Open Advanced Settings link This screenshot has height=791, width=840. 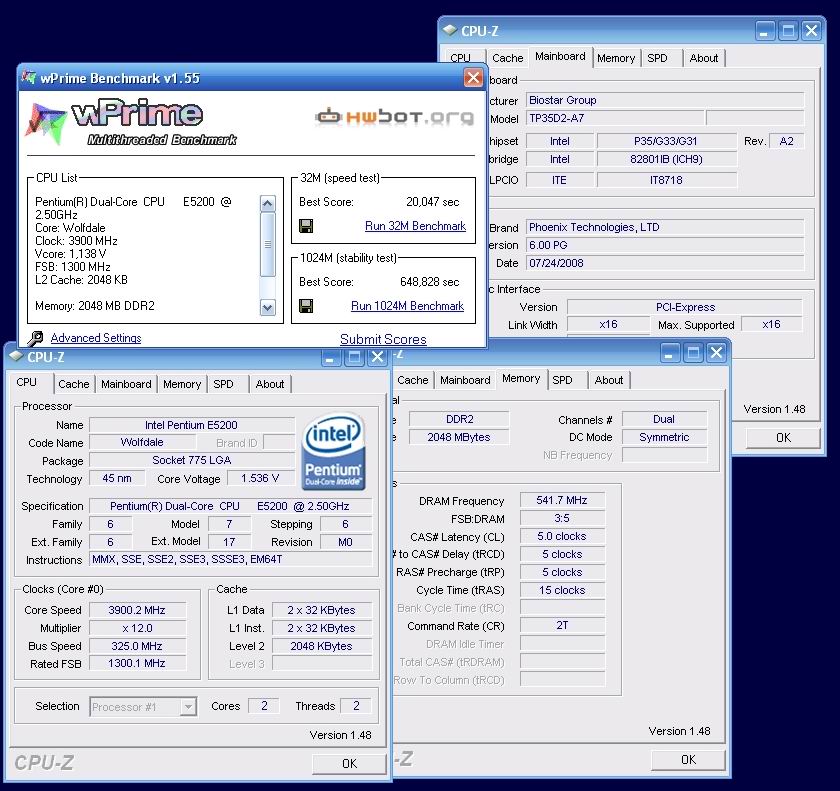tap(96, 338)
